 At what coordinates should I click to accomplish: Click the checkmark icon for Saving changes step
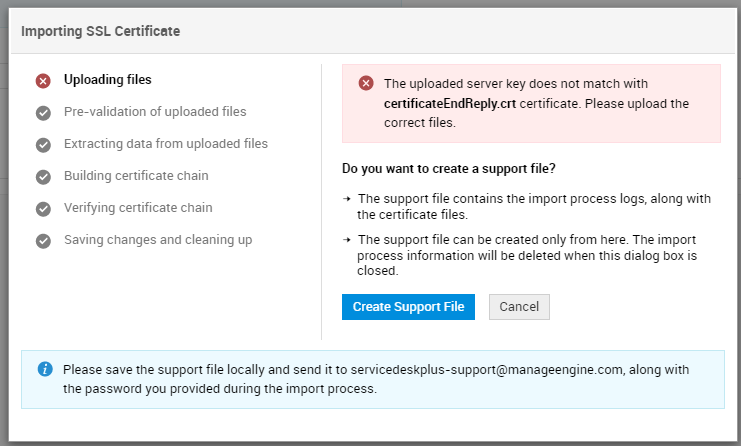click(x=43, y=241)
